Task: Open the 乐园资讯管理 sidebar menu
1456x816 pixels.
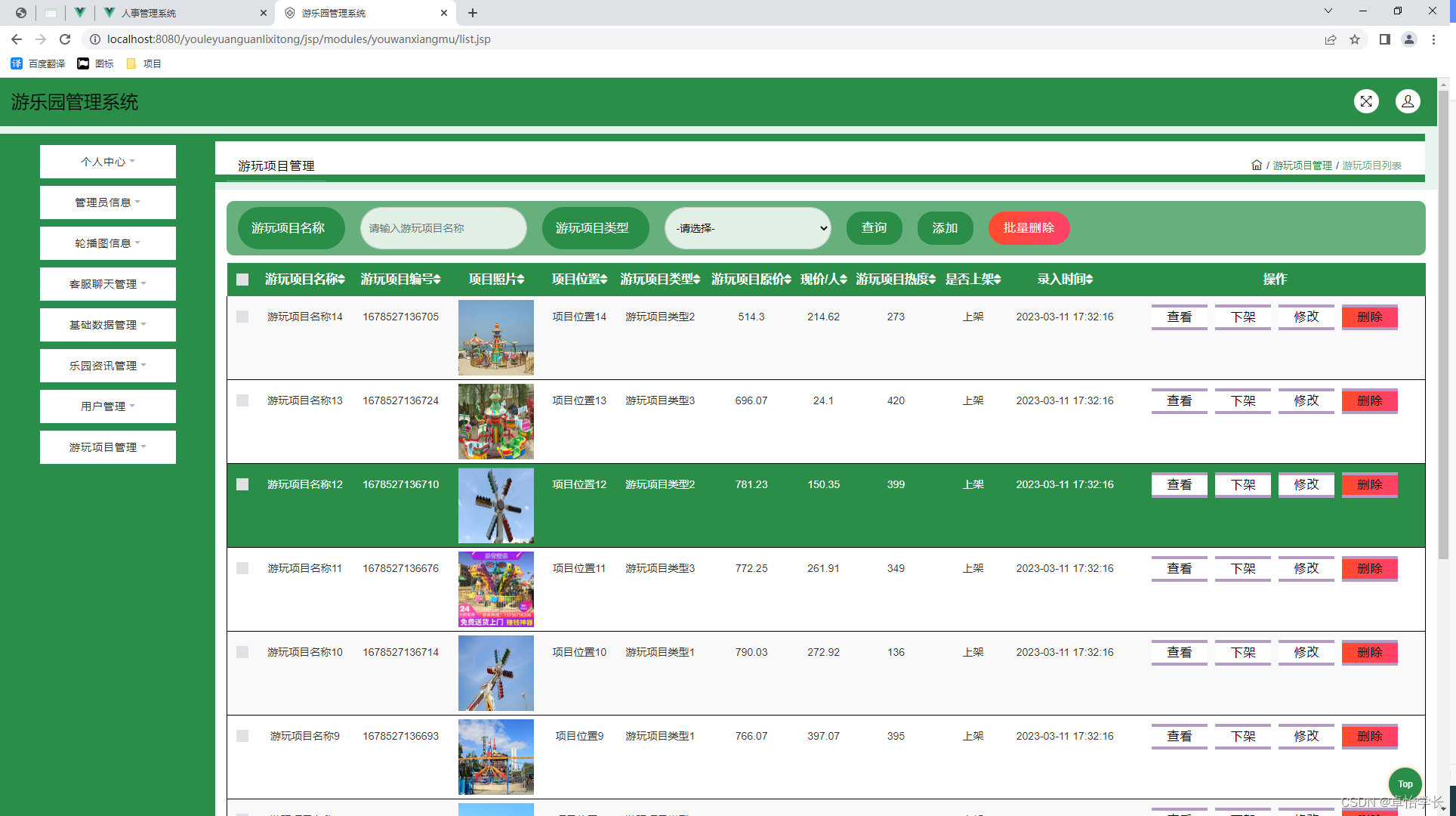Action: coord(107,366)
